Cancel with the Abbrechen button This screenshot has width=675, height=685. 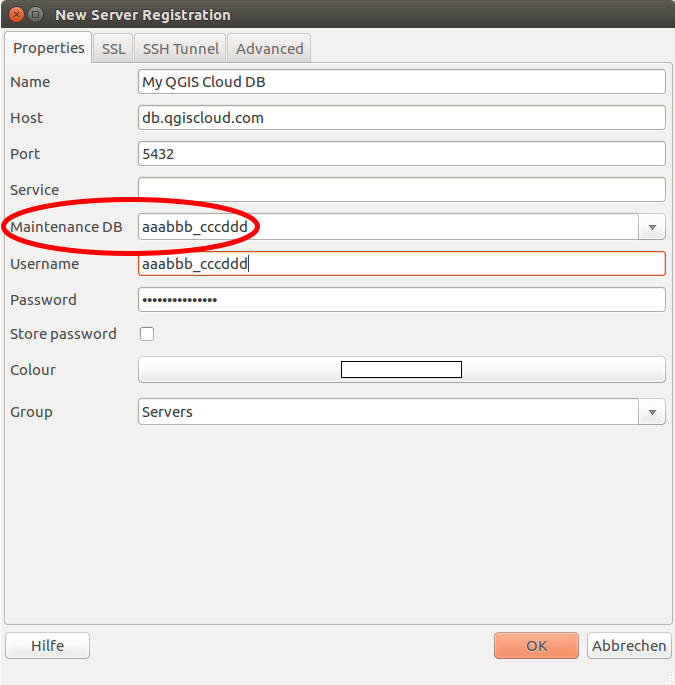629,646
